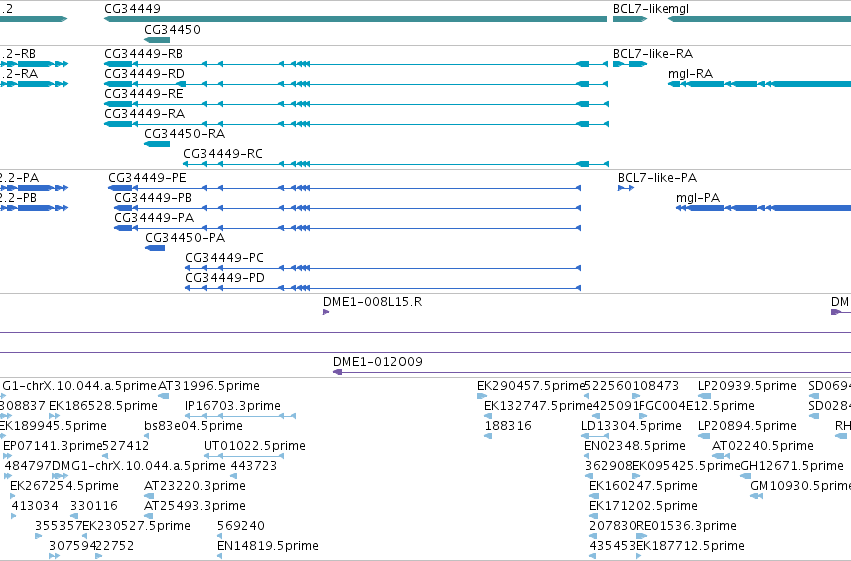
Task: Open the CG34449-RD transcript label
Action: click(144, 74)
